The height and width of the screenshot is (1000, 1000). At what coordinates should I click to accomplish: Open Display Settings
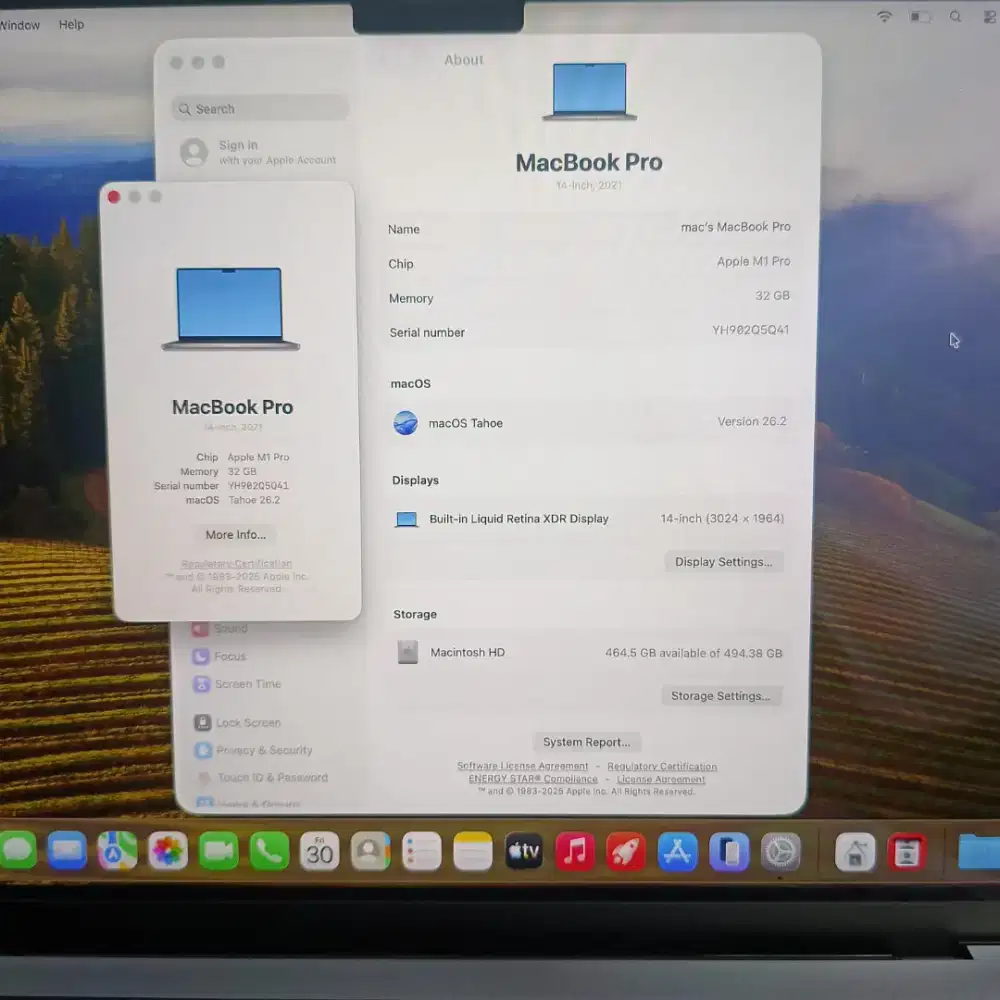(723, 561)
